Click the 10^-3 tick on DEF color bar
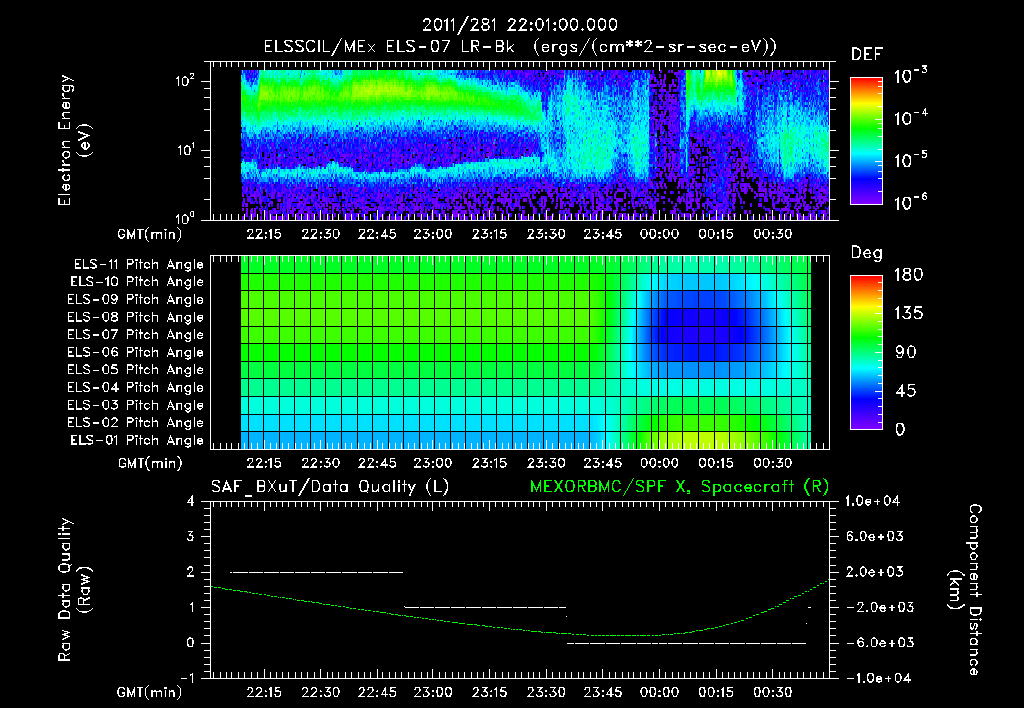Screen dimensions: 1024x708 point(910,75)
